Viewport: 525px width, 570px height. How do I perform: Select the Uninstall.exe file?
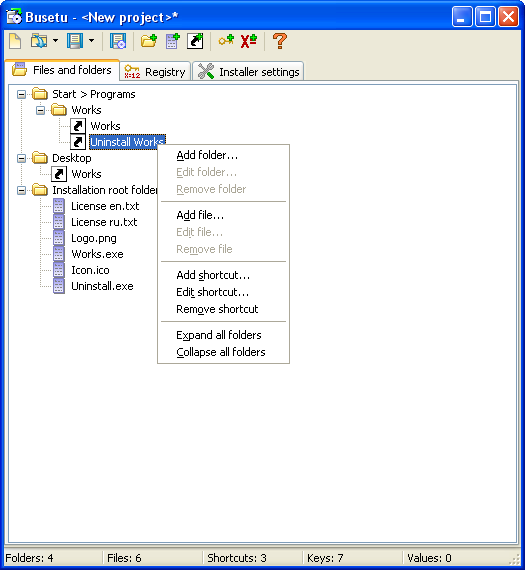102,286
